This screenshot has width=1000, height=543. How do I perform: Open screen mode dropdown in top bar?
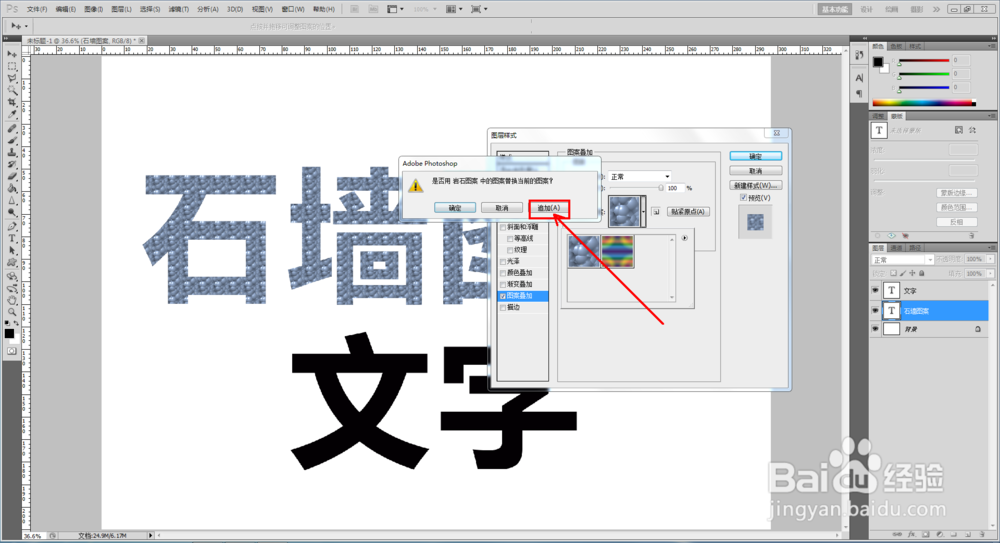(479, 9)
